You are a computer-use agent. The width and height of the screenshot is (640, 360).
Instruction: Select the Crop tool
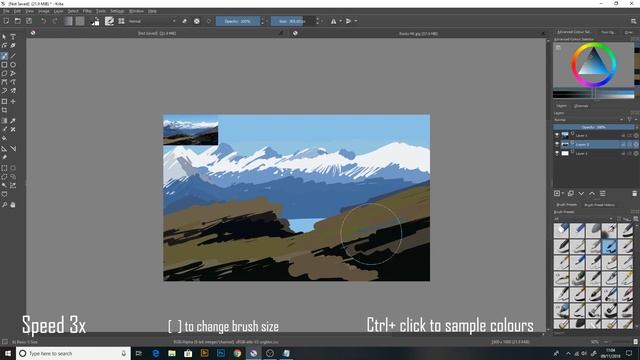pos(4,110)
